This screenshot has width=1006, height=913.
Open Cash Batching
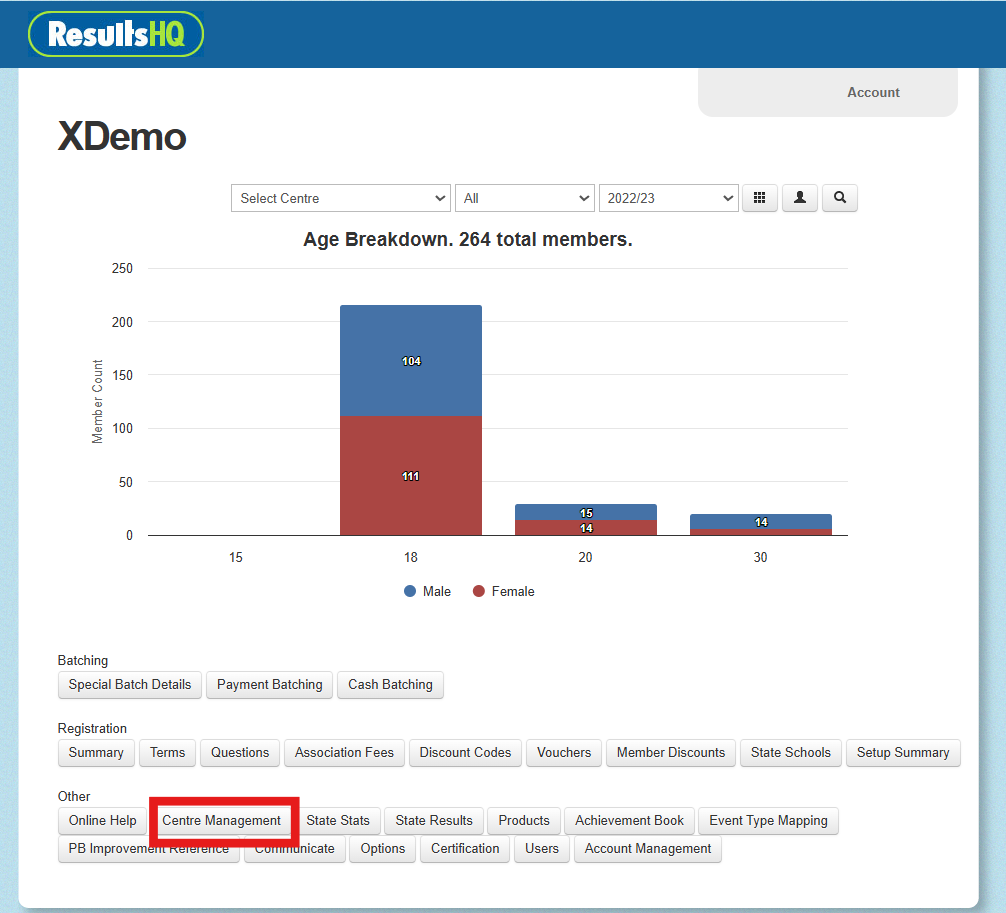point(390,685)
